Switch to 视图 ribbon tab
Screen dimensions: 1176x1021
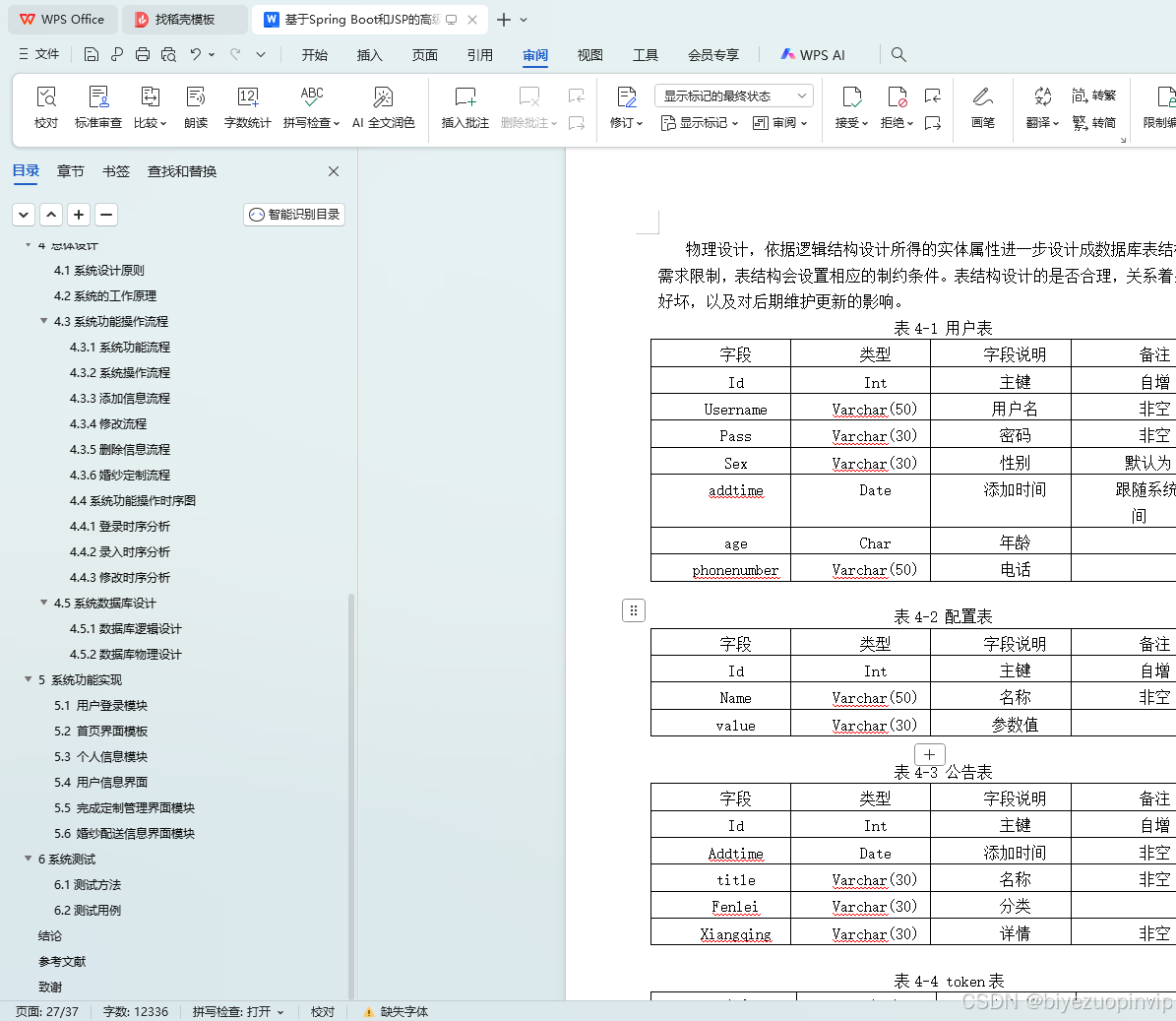[x=590, y=55]
